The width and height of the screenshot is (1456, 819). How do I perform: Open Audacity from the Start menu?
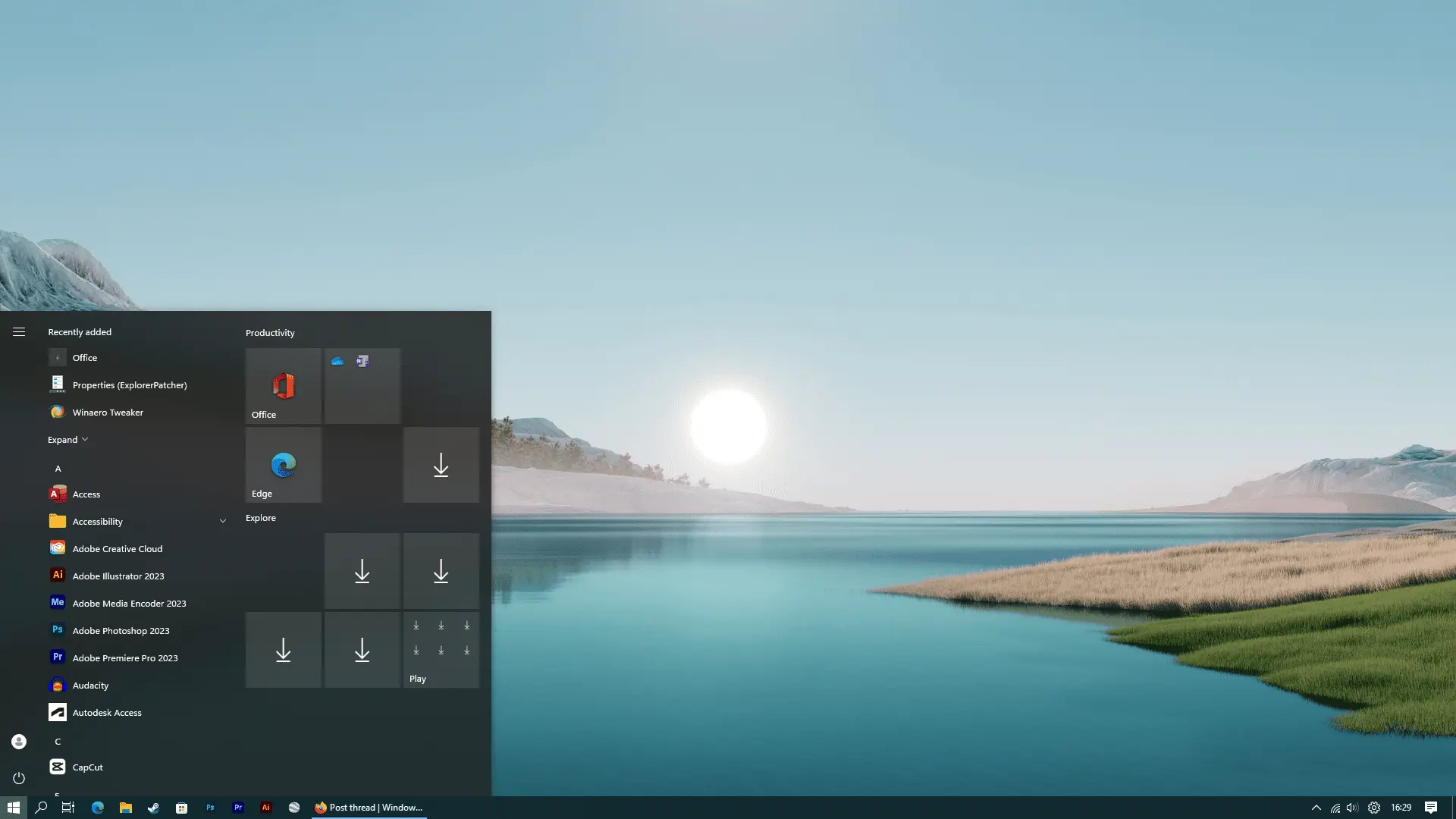pyautogui.click(x=91, y=685)
